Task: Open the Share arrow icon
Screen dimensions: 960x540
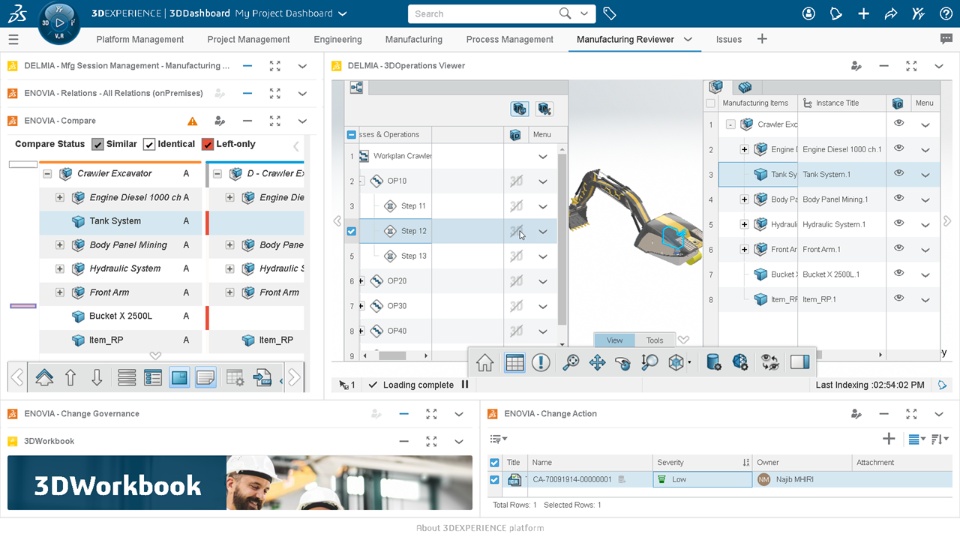Action: tap(891, 13)
